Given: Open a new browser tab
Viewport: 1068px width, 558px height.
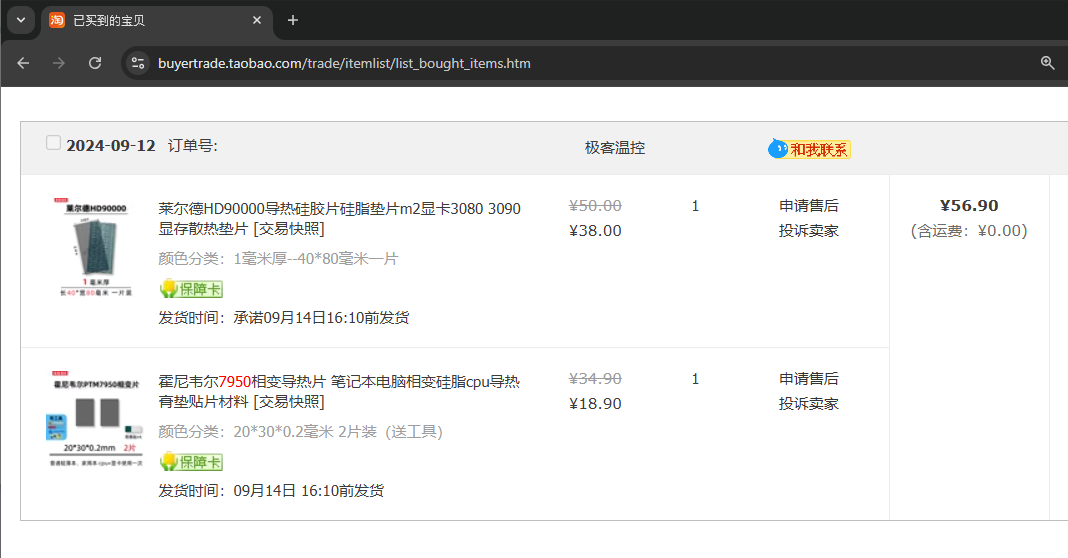Looking at the screenshot, I should [293, 20].
